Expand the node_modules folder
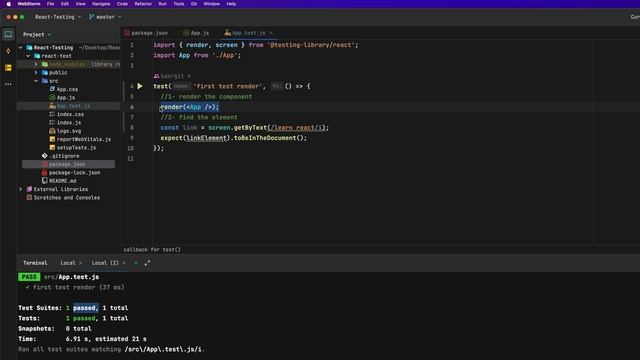 tap(36, 64)
